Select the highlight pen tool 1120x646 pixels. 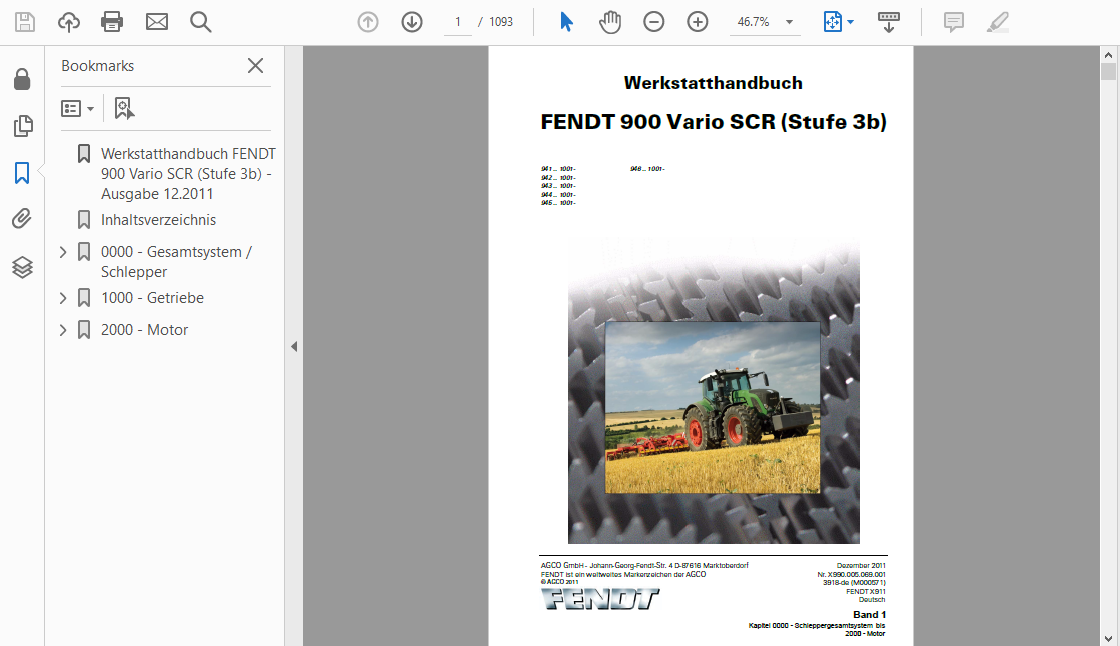pyautogui.click(x=998, y=22)
